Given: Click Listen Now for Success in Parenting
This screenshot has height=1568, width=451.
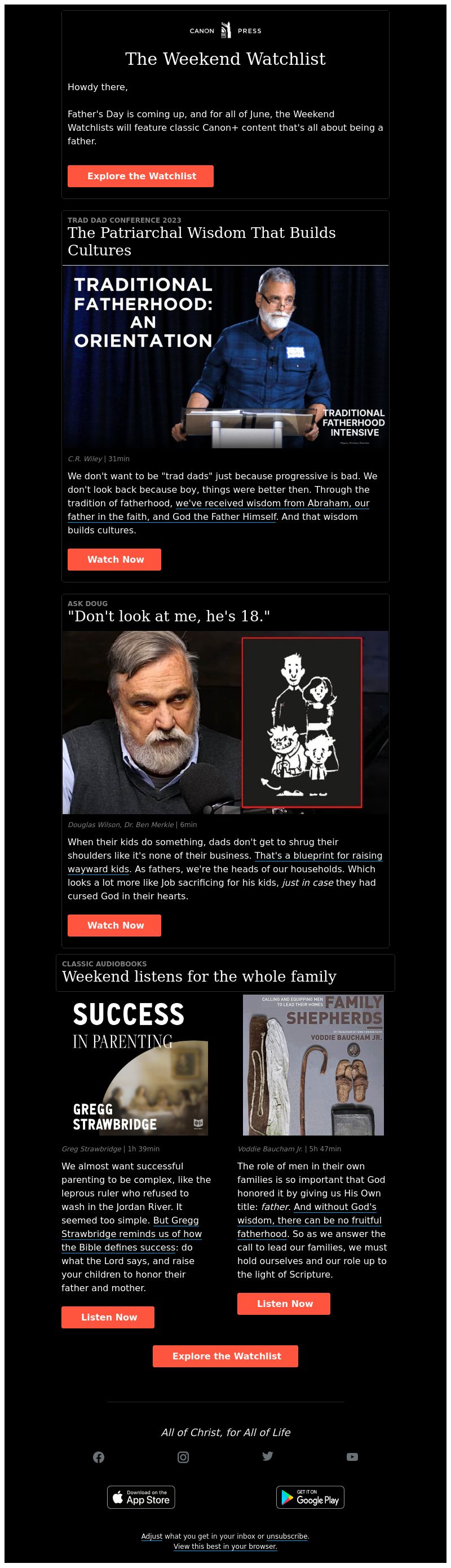Looking at the screenshot, I should point(108,1317).
